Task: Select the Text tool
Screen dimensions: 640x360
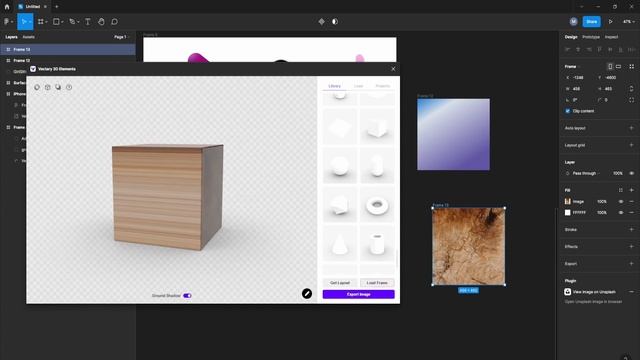Action: tap(88, 22)
